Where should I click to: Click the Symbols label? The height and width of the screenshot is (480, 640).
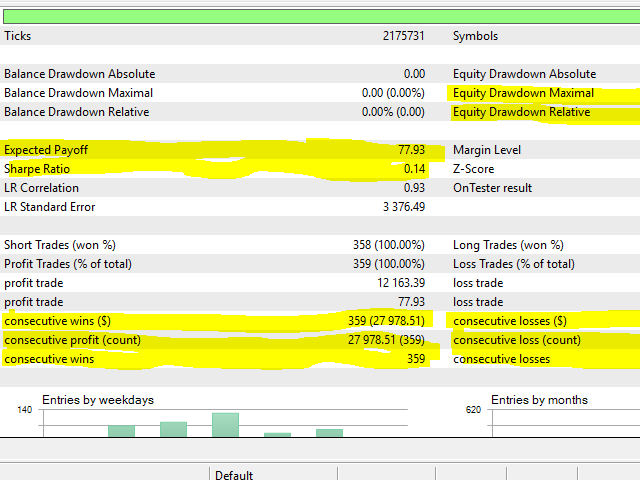[476, 36]
